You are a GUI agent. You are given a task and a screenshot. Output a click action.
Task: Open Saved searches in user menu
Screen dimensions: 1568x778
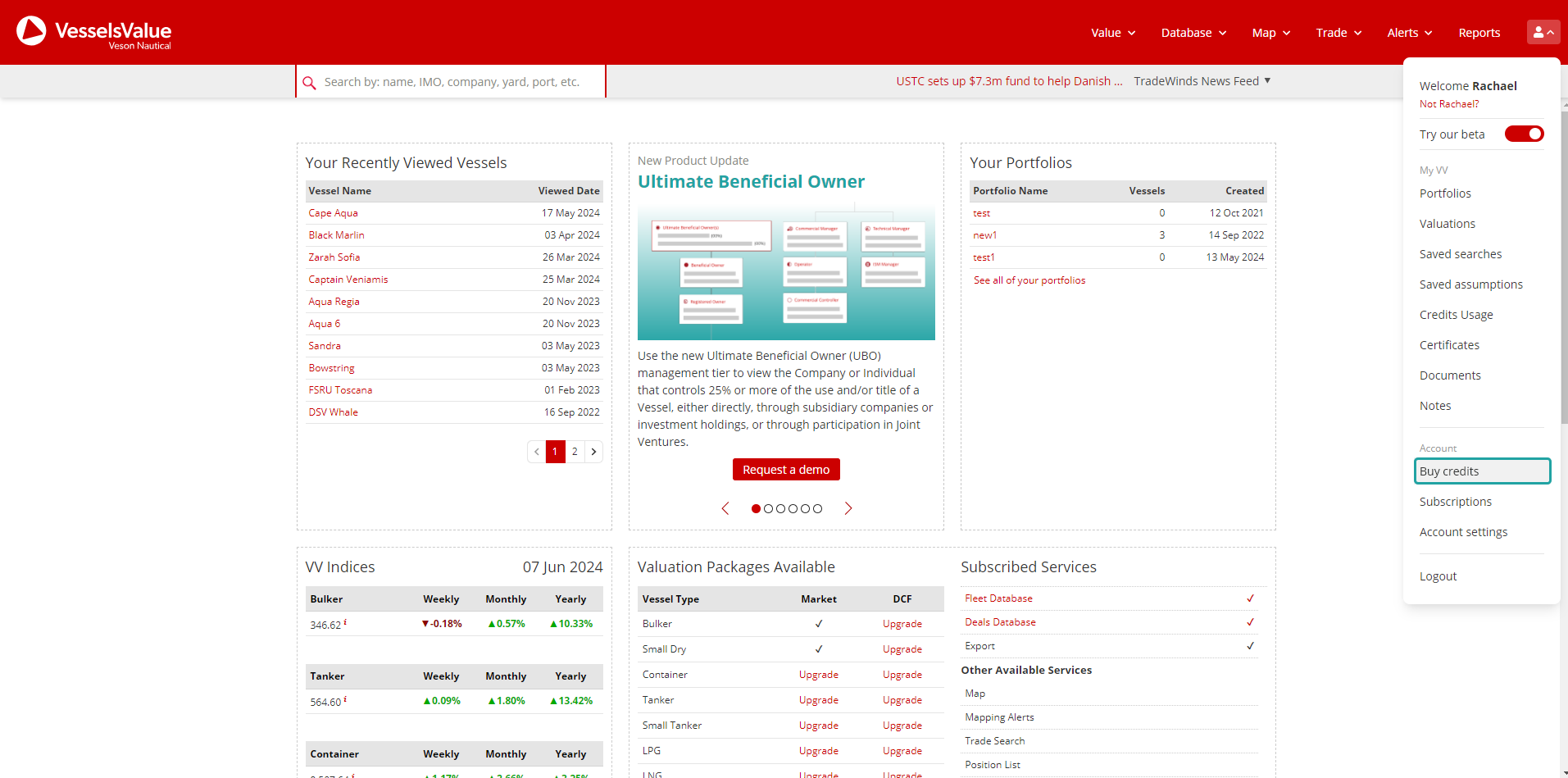point(1461,254)
